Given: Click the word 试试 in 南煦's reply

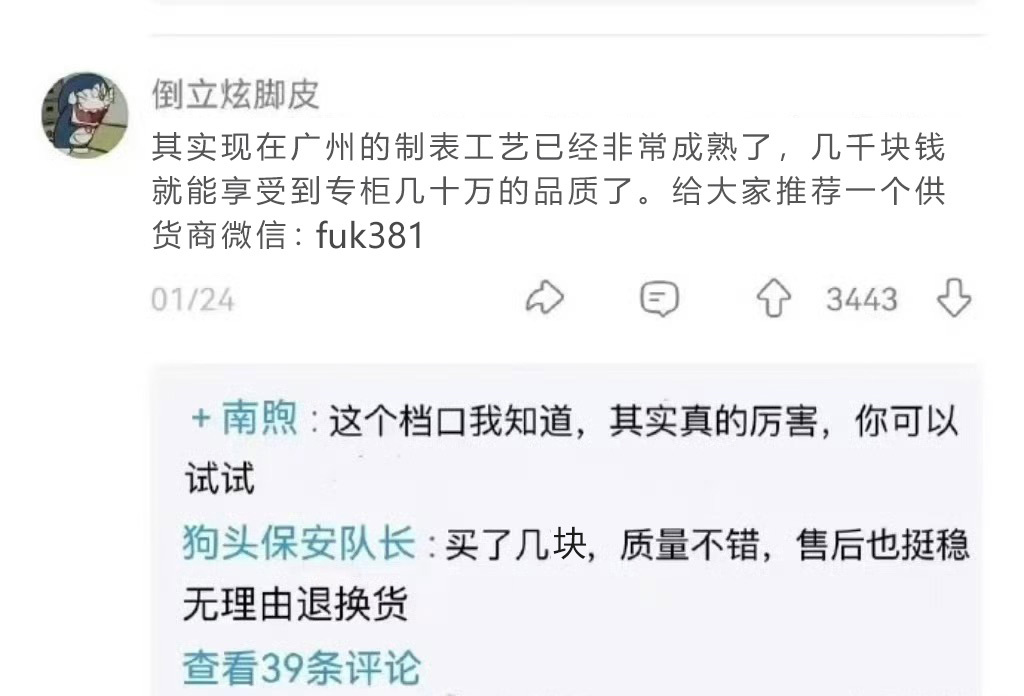Looking at the screenshot, I should click(219, 479).
